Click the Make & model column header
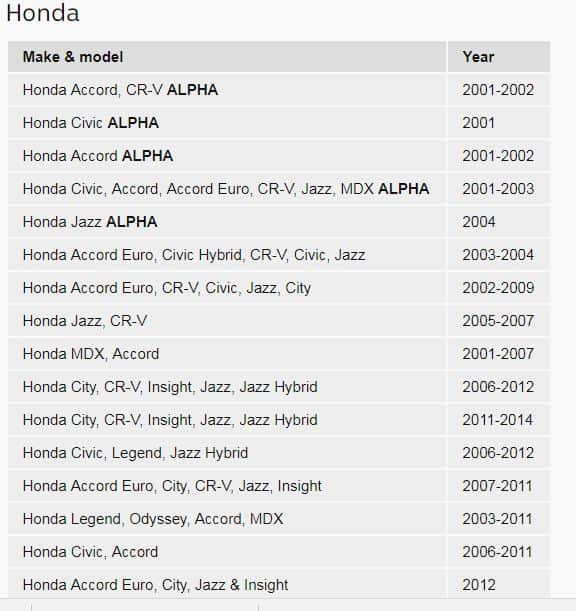The image size is (576, 611). tap(227, 57)
